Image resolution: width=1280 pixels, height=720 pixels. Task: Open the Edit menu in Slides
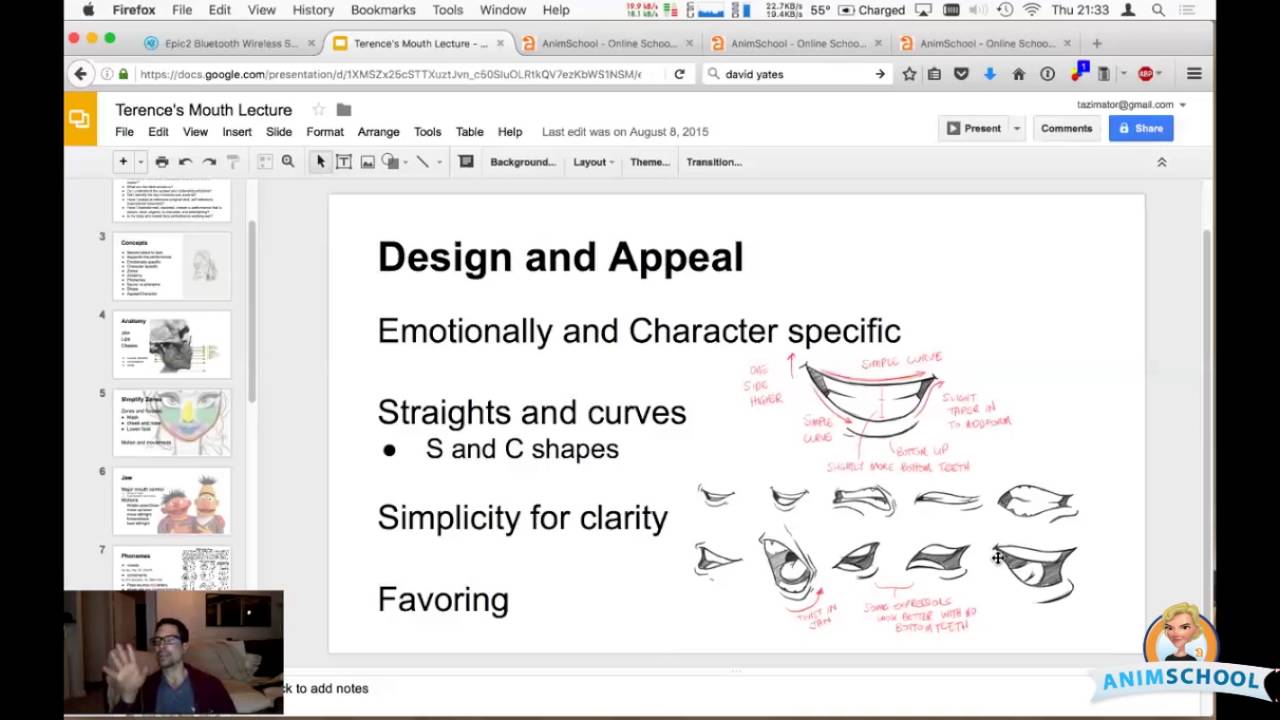click(x=158, y=132)
